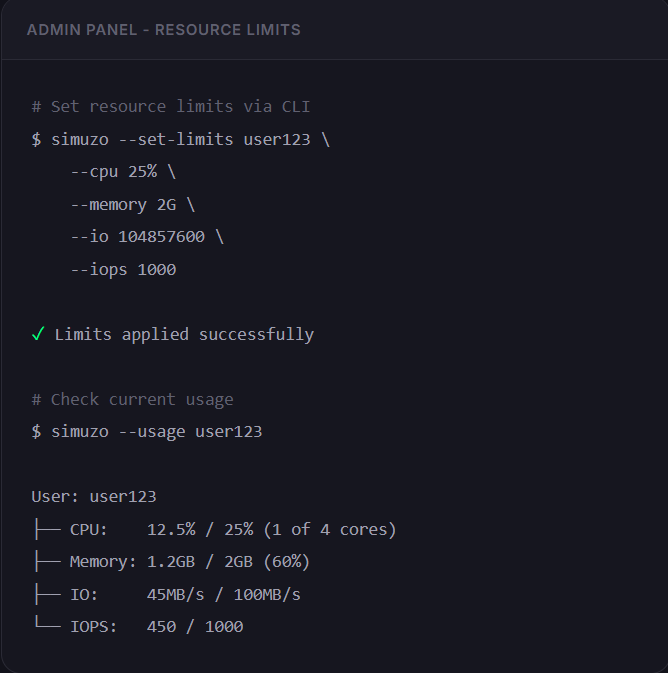This screenshot has width=668, height=673.
Task: Click the 'simuzo --set-limits user123' command line
Action: coord(181,139)
